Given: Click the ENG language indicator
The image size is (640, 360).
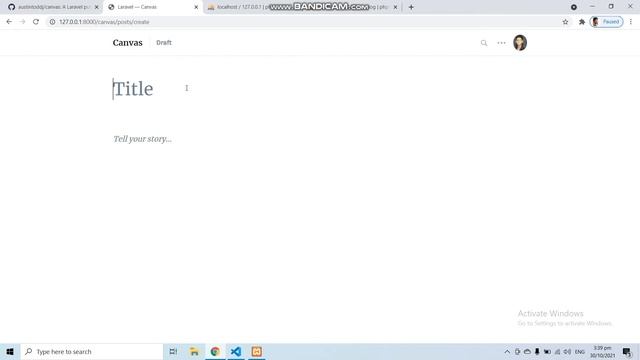Looking at the screenshot, I should pos(580,352).
